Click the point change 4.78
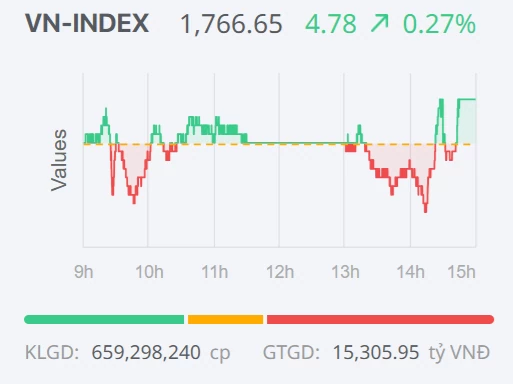The image size is (513, 384). (331, 24)
